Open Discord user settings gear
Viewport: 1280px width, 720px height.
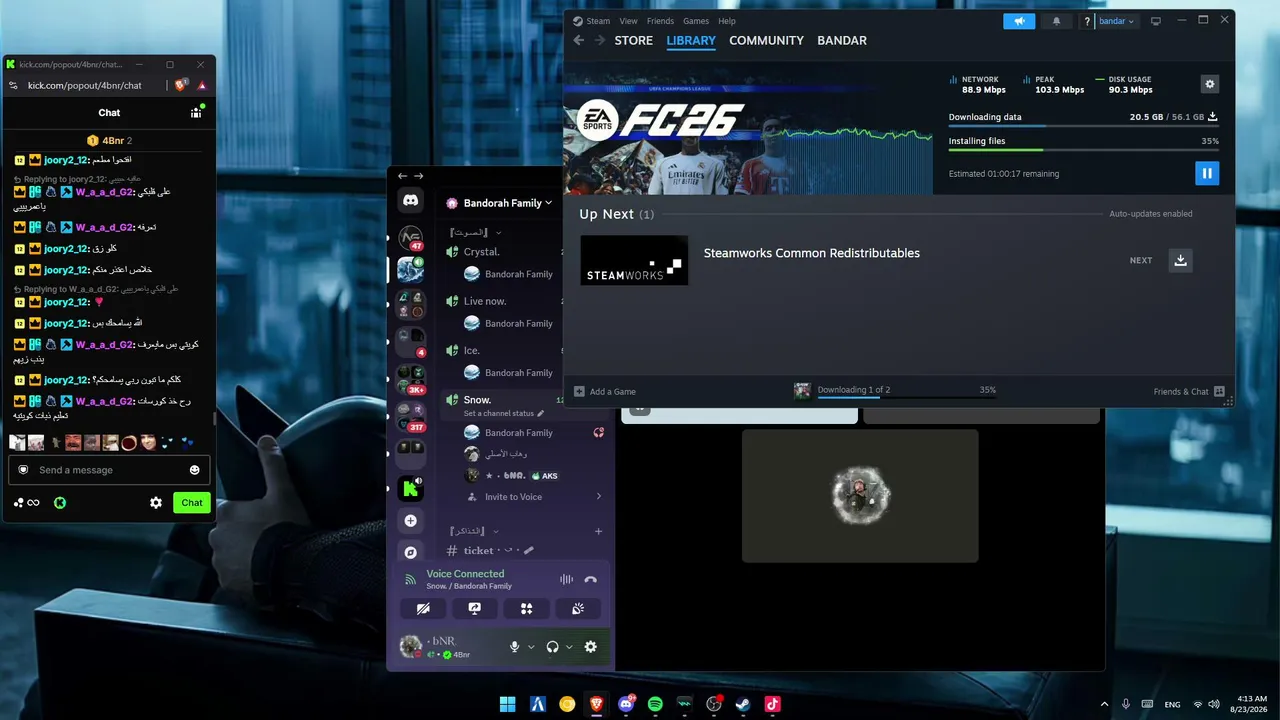click(591, 647)
